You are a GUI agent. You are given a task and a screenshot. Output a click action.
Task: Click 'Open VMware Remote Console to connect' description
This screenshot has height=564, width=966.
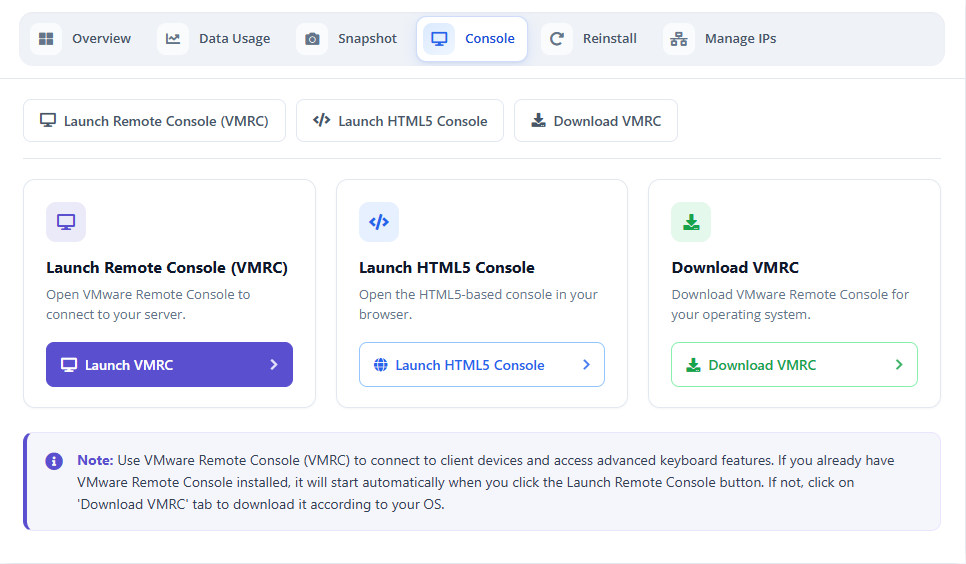click(148, 304)
